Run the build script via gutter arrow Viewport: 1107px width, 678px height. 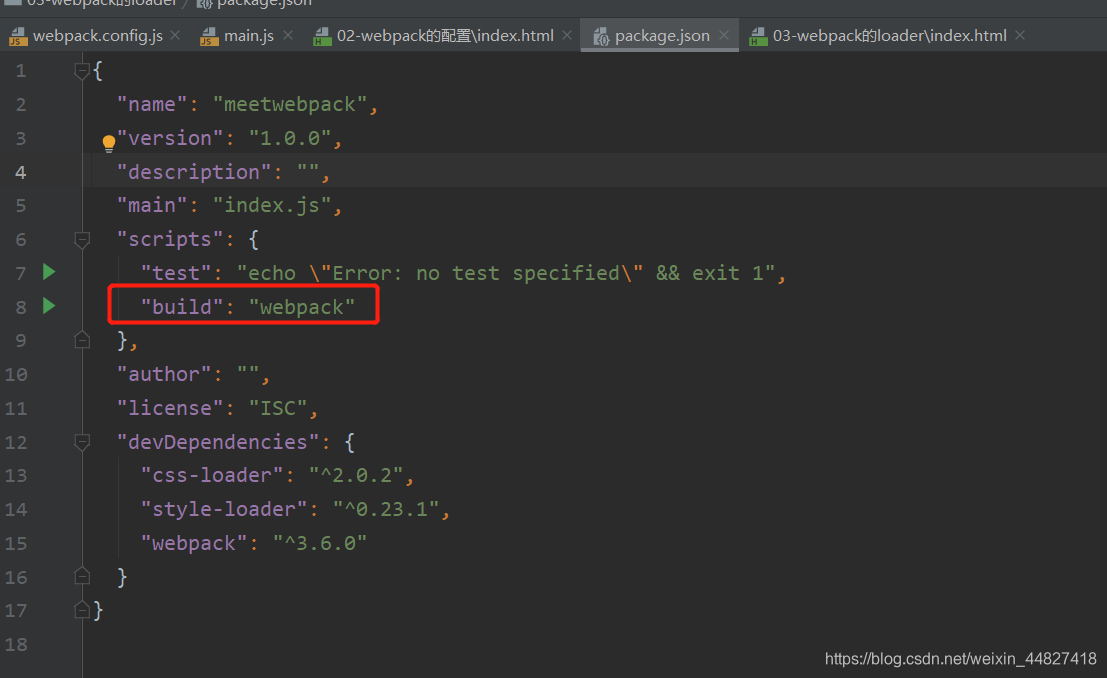49,306
